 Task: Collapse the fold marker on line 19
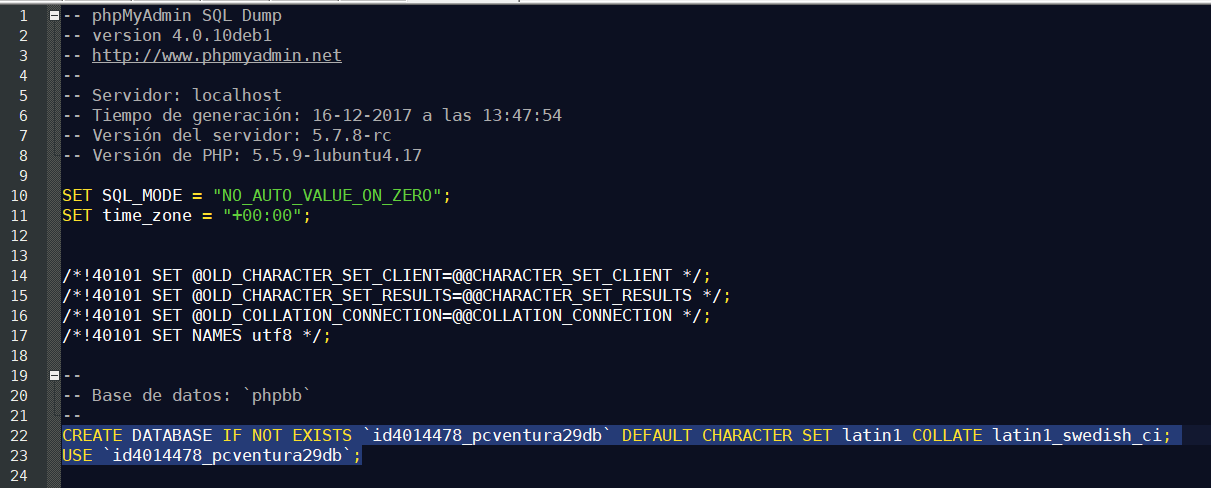tap(53, 376)
